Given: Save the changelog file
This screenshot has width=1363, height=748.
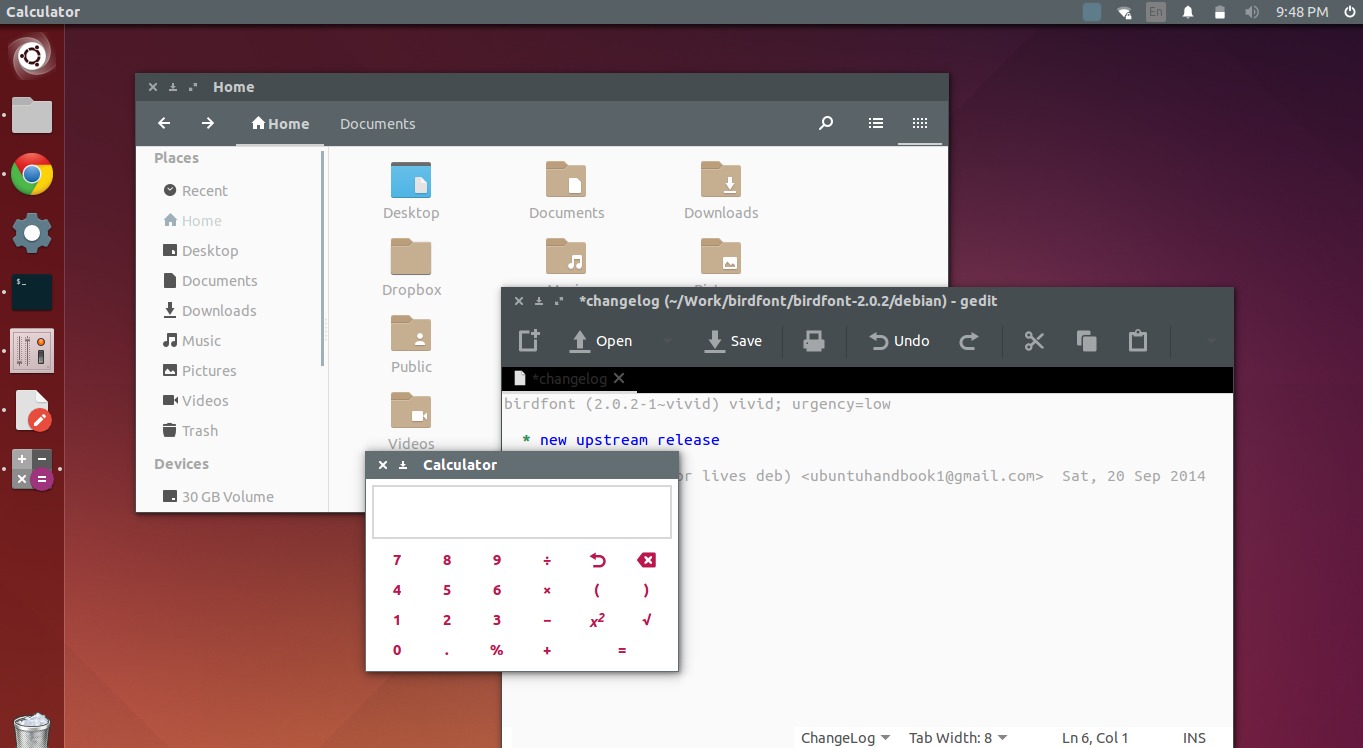Looking at the screenshot, I should tap(733, 341).
